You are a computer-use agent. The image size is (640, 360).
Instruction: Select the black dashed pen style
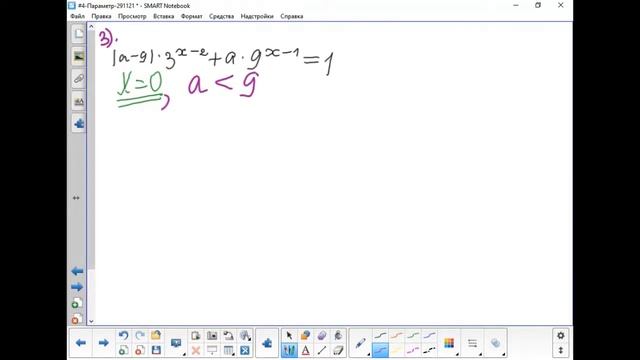click(429, 350)
